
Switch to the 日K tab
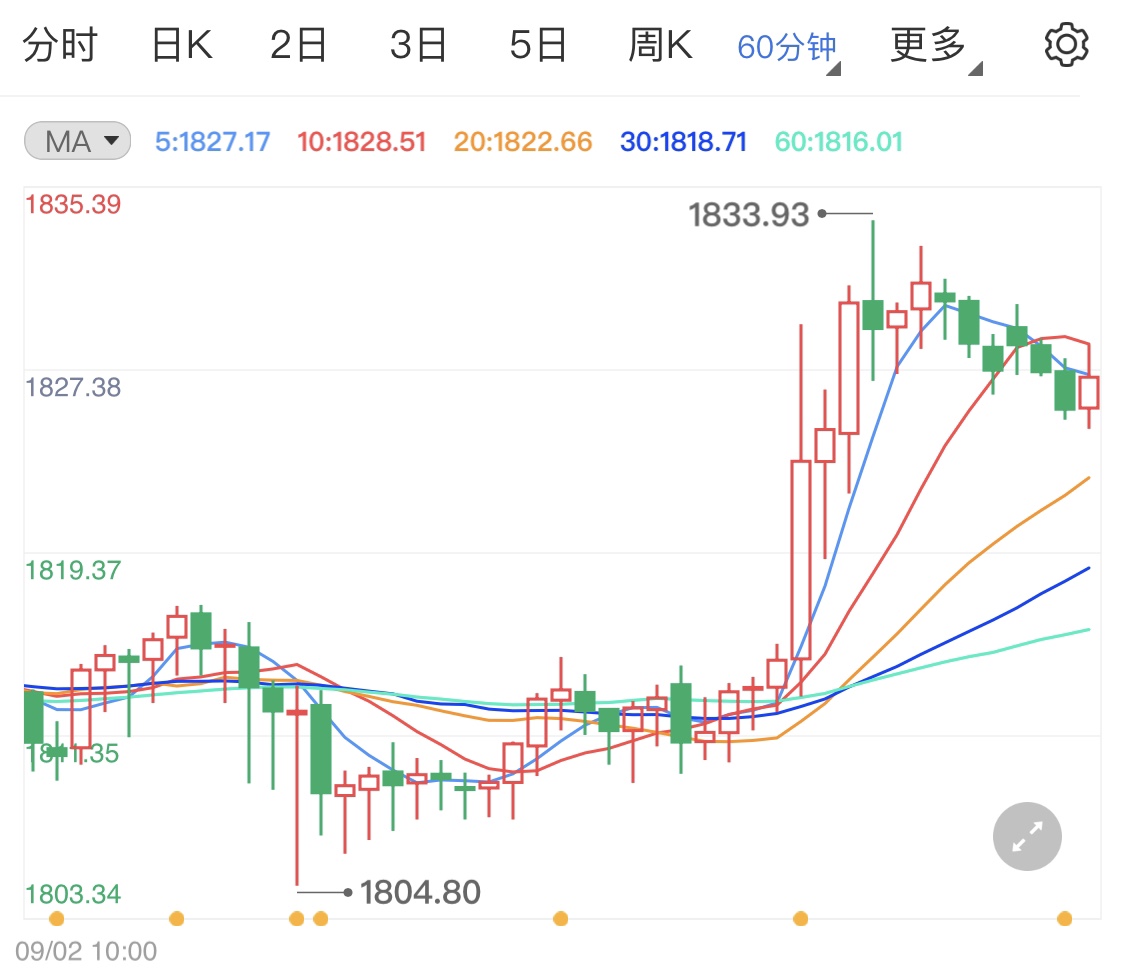point(182,45)
